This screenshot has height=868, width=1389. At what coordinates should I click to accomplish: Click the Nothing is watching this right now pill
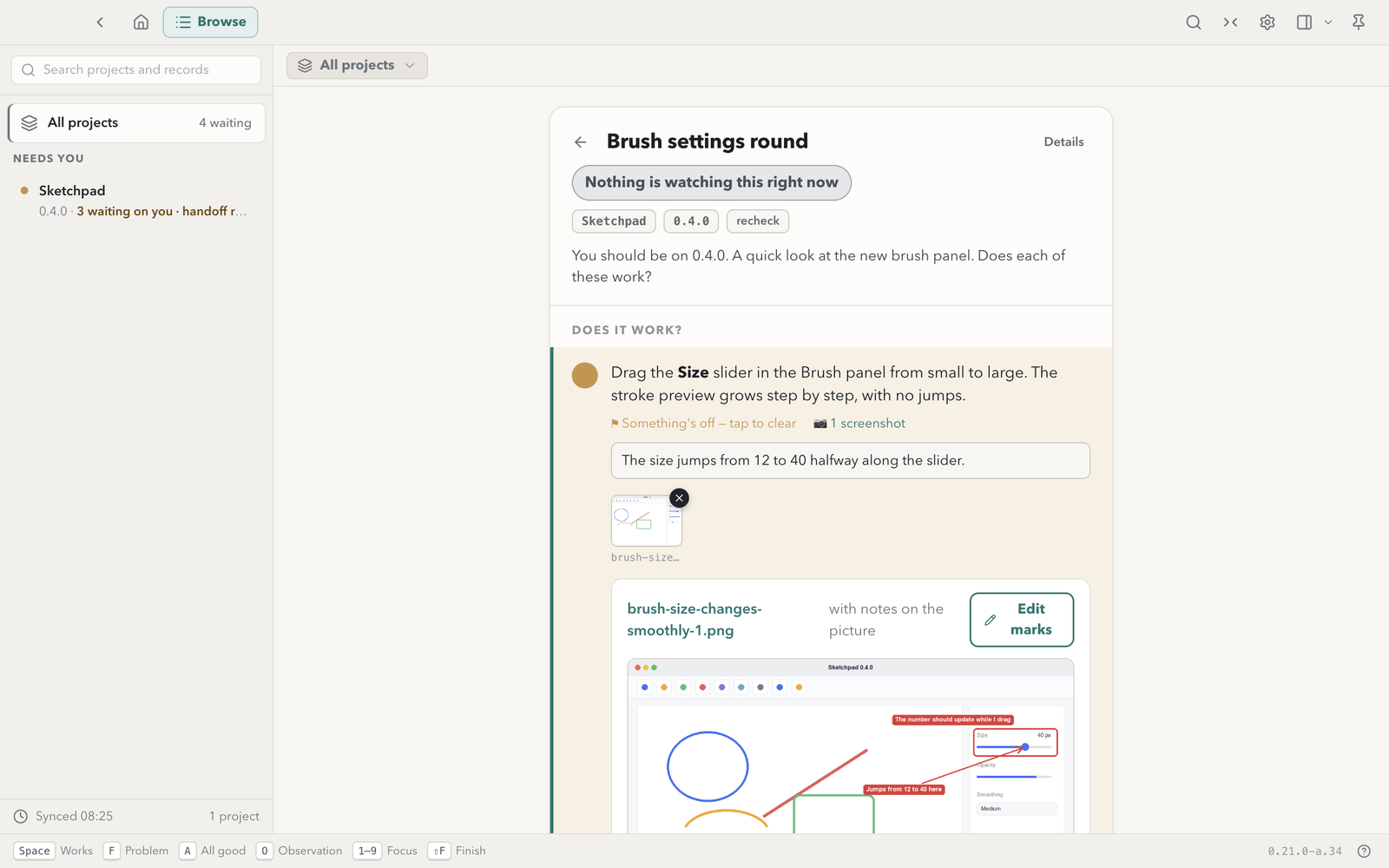[711, 182]
